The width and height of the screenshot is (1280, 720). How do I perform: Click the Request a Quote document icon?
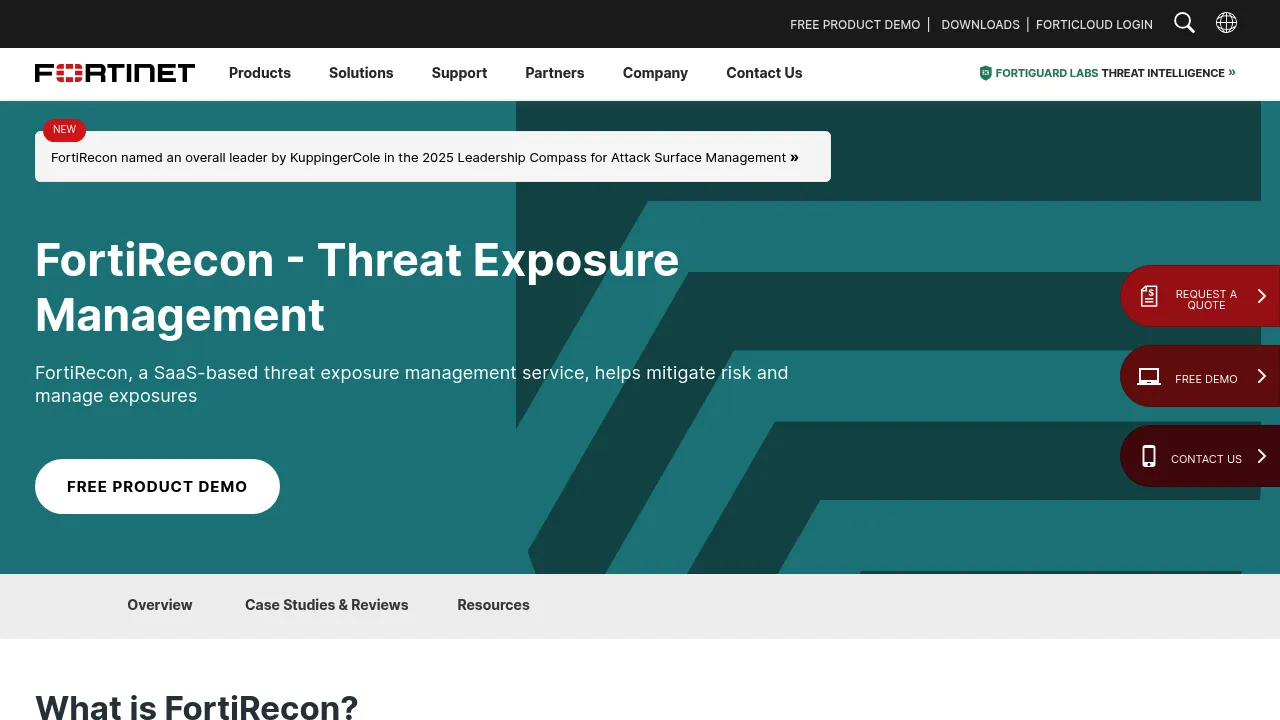click(x=1149, y=296)
